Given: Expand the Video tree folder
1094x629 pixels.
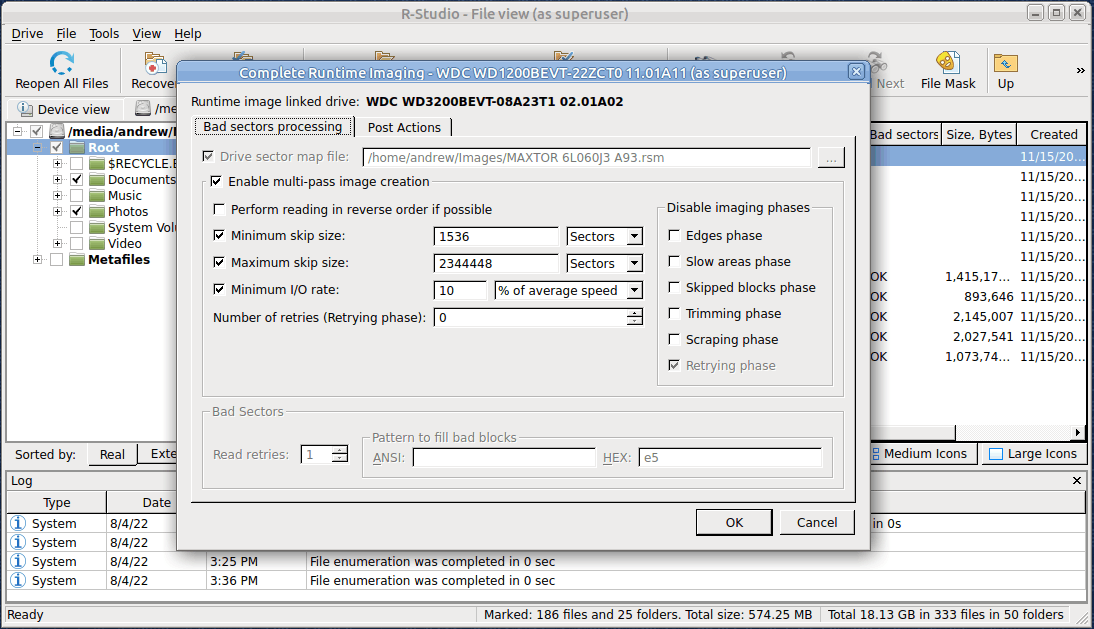Looking at the screenshot, I should click(x=57, y=243).
